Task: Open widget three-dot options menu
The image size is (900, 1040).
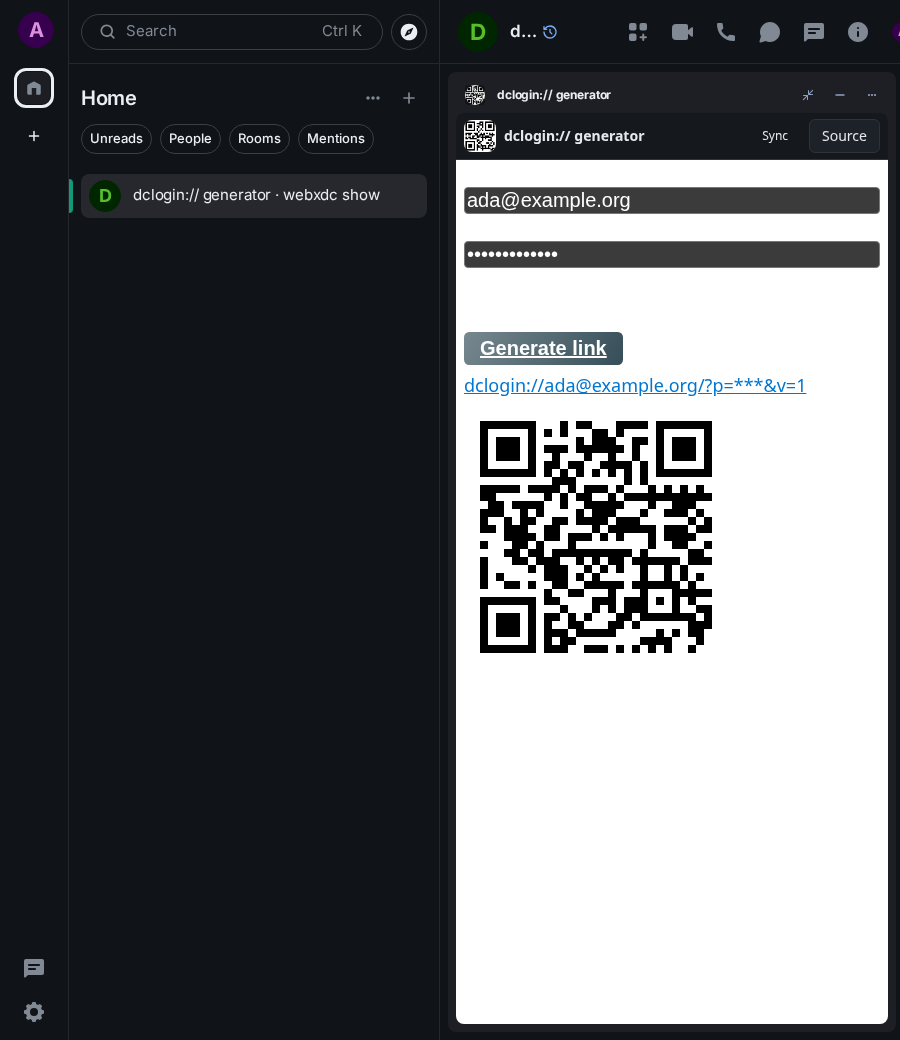Action: pyautogui.click(x=871, y=95)
